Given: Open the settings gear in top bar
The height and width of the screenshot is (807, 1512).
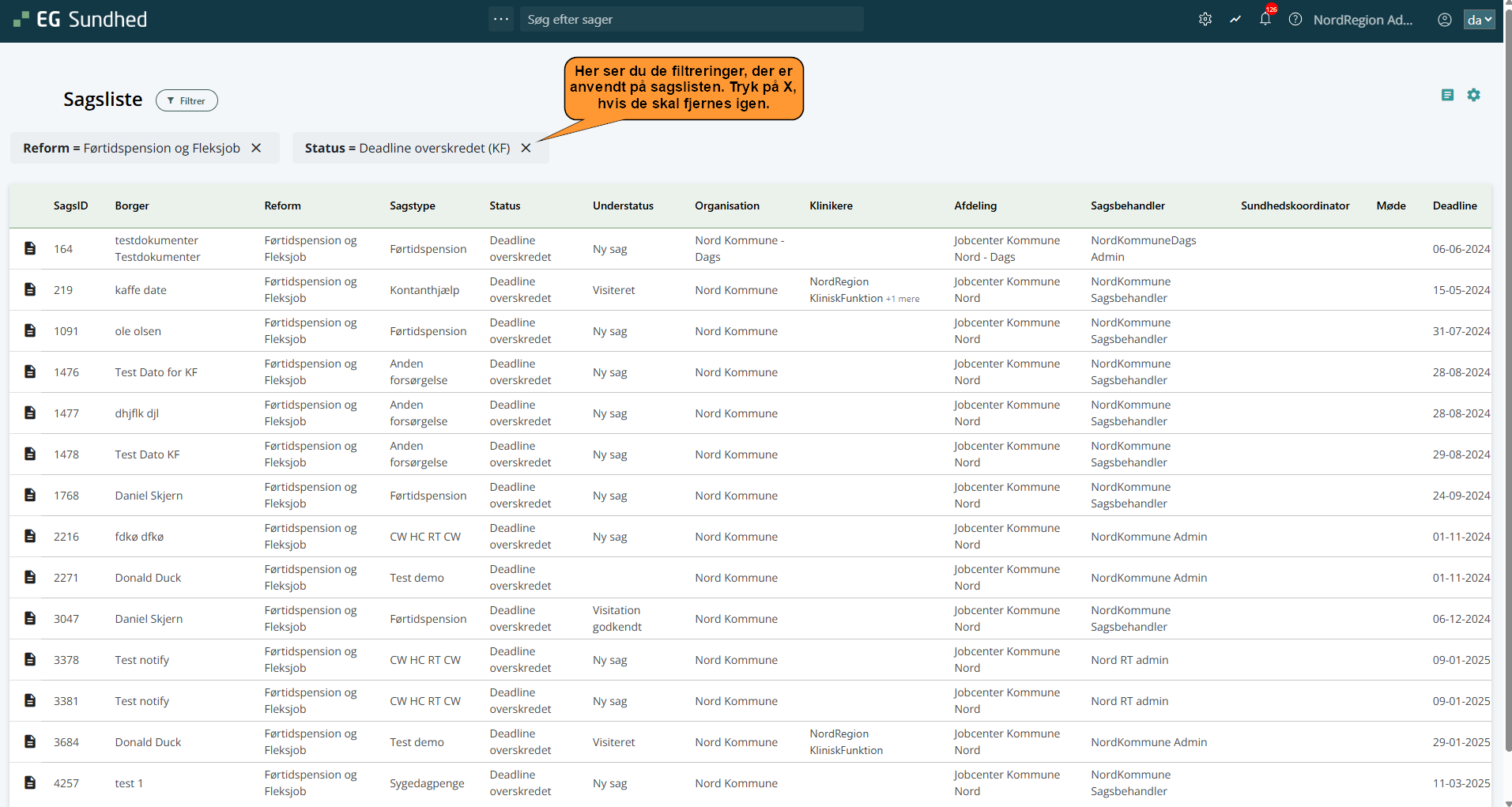Looking at the screenshot, I should click(1205, 20).
